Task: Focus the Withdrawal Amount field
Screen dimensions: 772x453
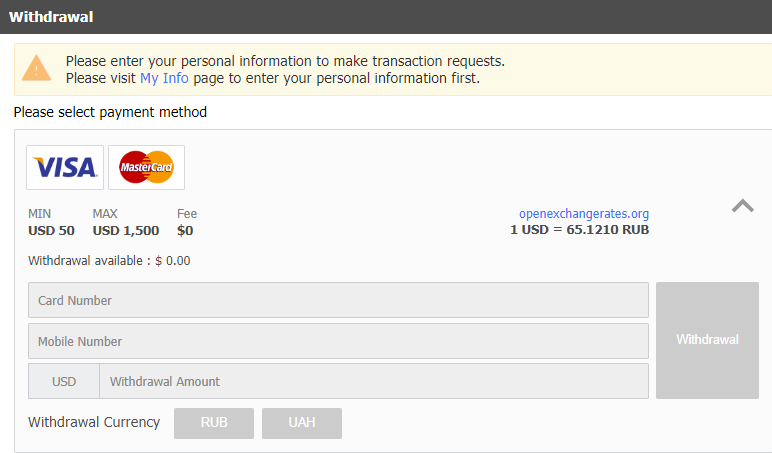Action: pyautogui.click(x=374, y=381)
